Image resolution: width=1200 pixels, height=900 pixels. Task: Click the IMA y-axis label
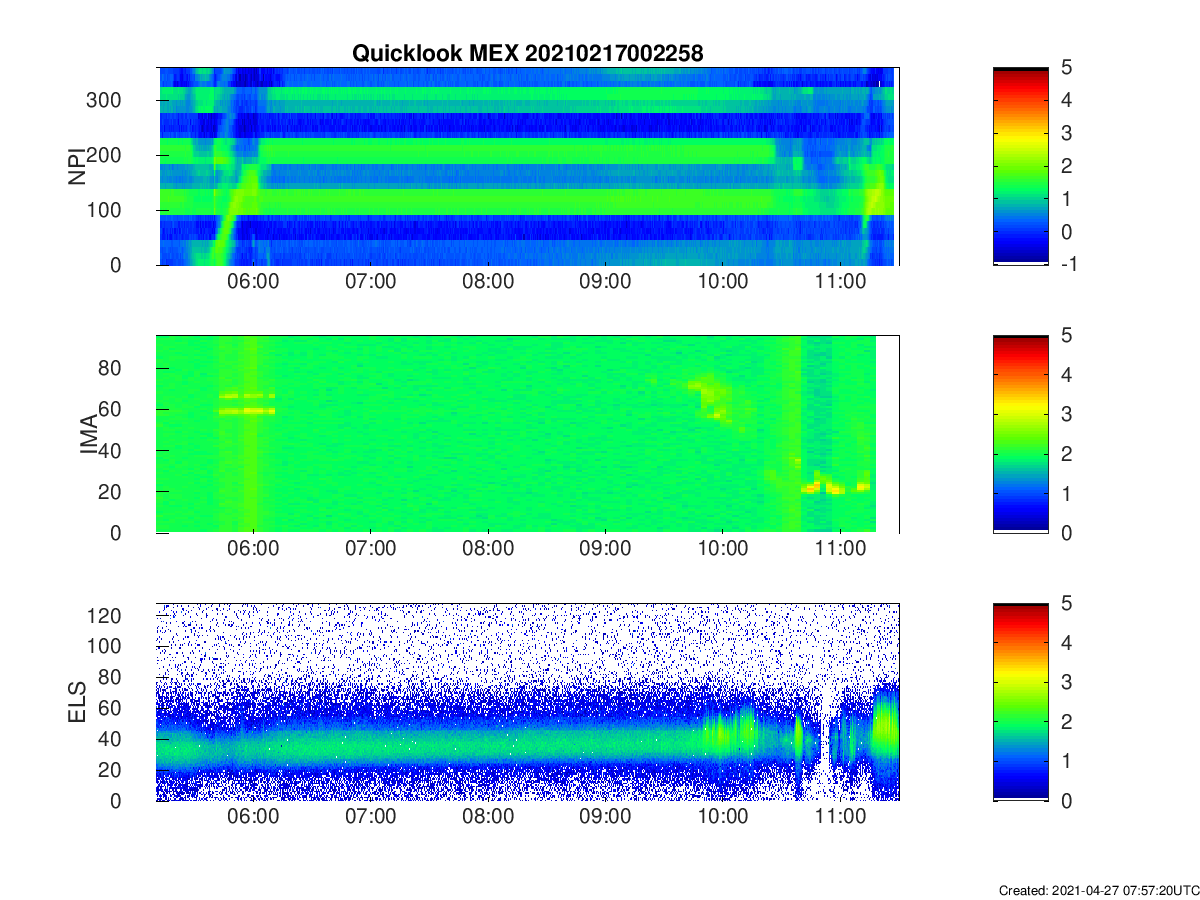click(x=88, y=434)
